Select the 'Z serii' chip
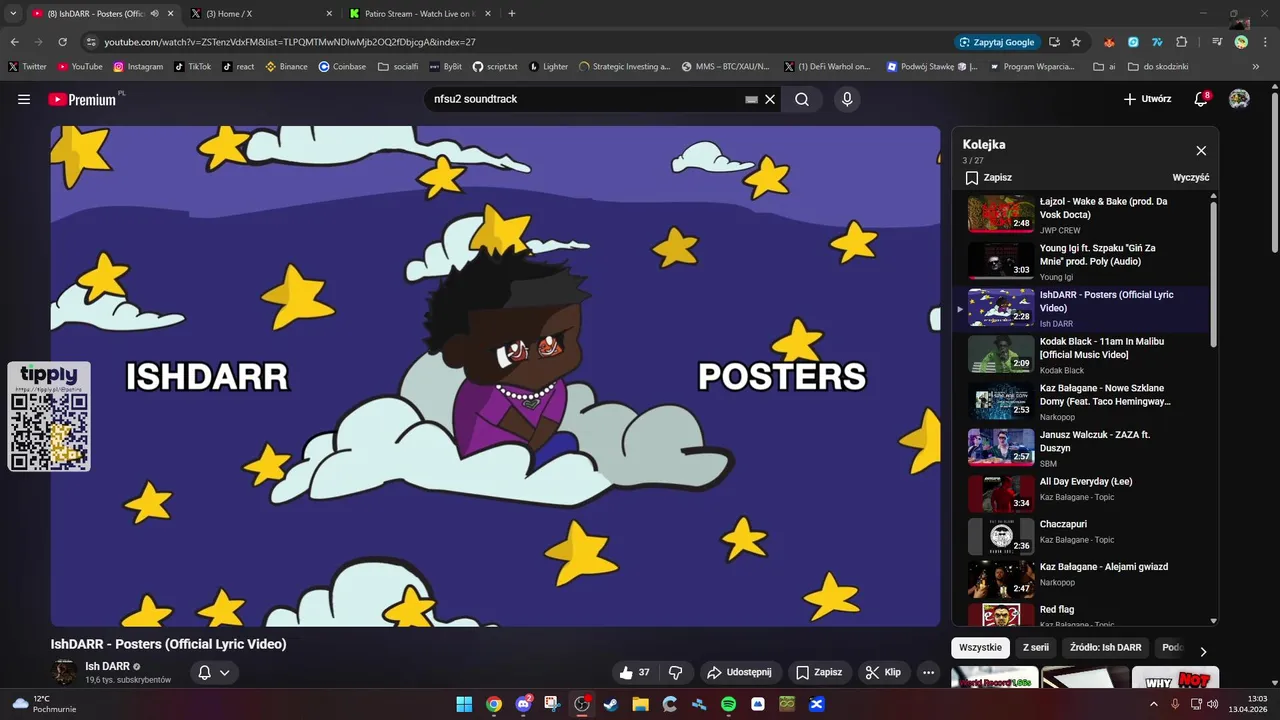 tap(1036, 647)
